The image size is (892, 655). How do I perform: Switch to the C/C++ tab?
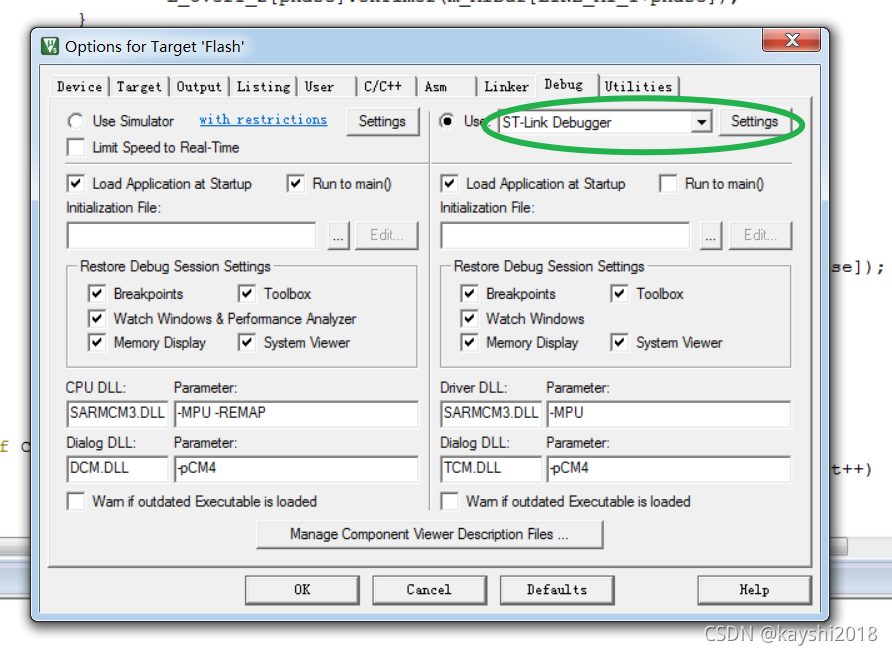(383, 86)
